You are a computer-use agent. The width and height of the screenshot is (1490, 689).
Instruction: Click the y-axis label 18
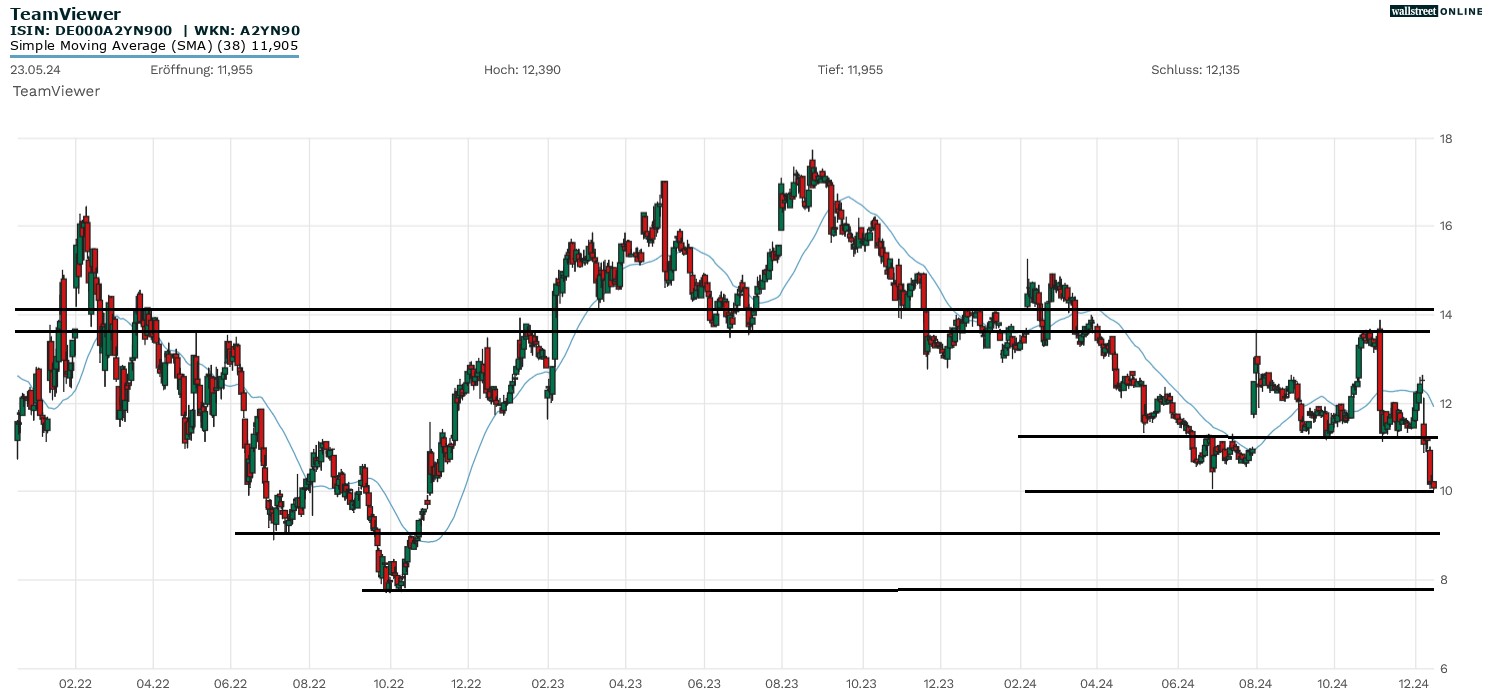[x=1445, y=138]
